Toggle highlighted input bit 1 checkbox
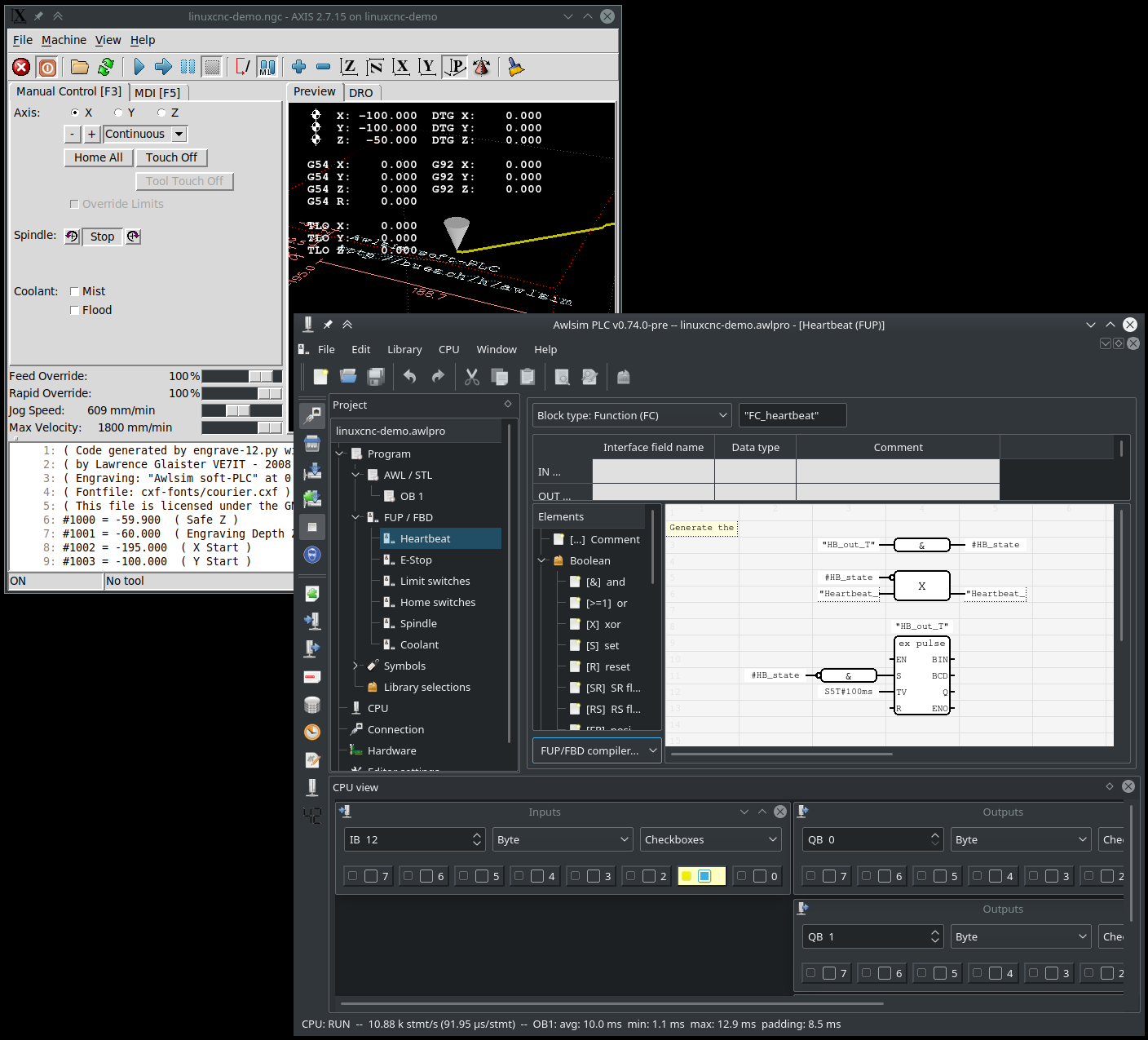Screen dimensions: 1148x1040 tap(704, 876)
